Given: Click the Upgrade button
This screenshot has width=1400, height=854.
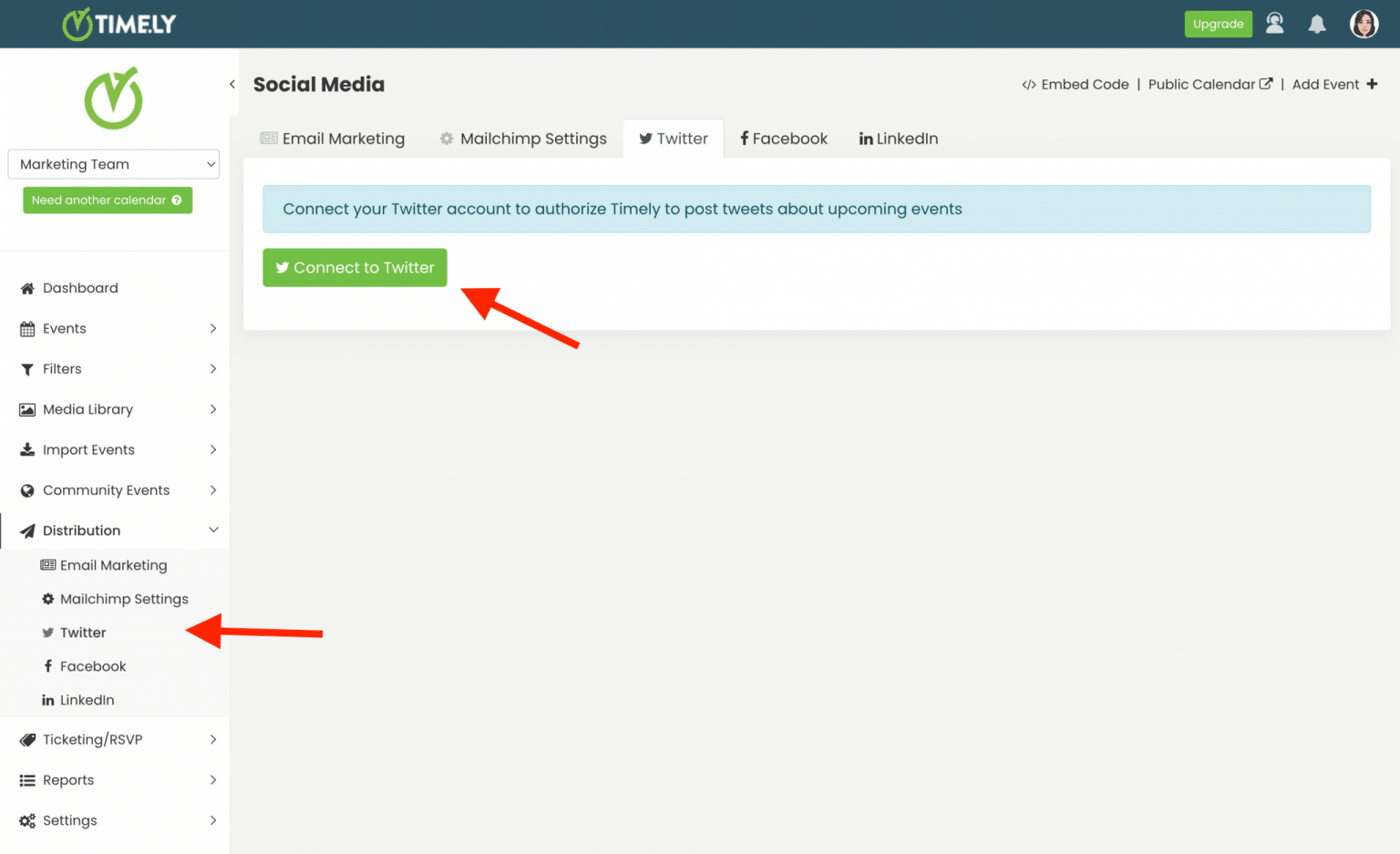Looking at the screenshot, I should pyautogui.click(x=1218, y=24).
